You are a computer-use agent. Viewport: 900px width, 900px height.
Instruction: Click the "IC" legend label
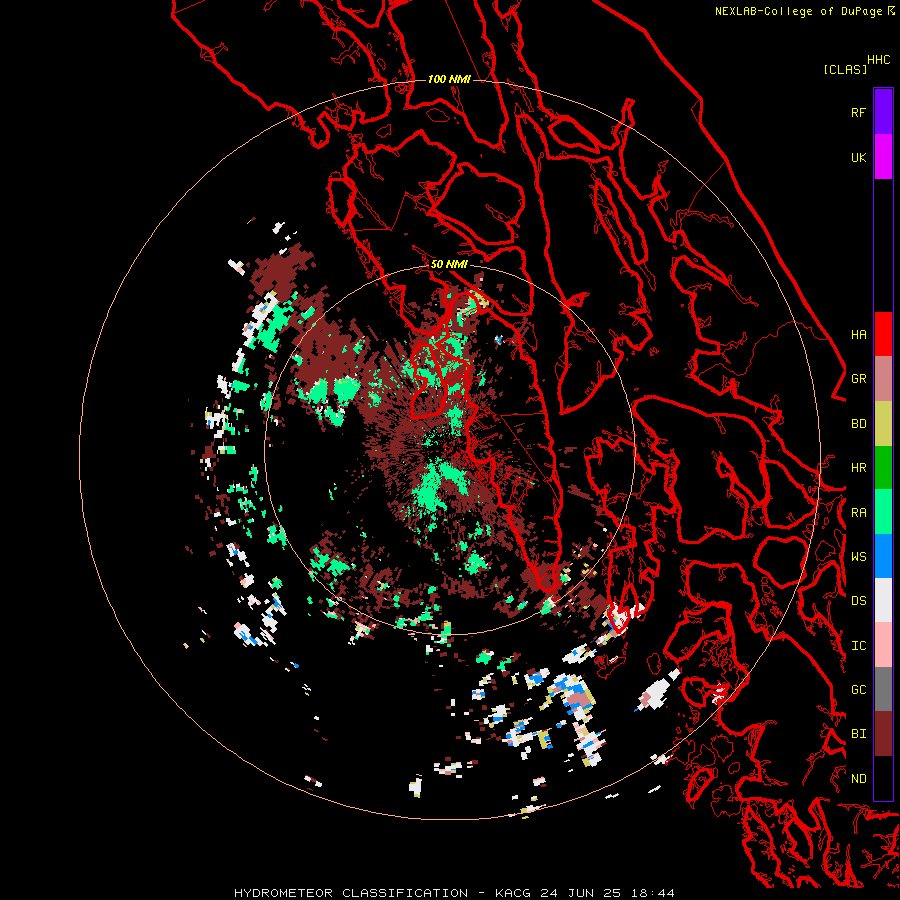click(858, 646)
